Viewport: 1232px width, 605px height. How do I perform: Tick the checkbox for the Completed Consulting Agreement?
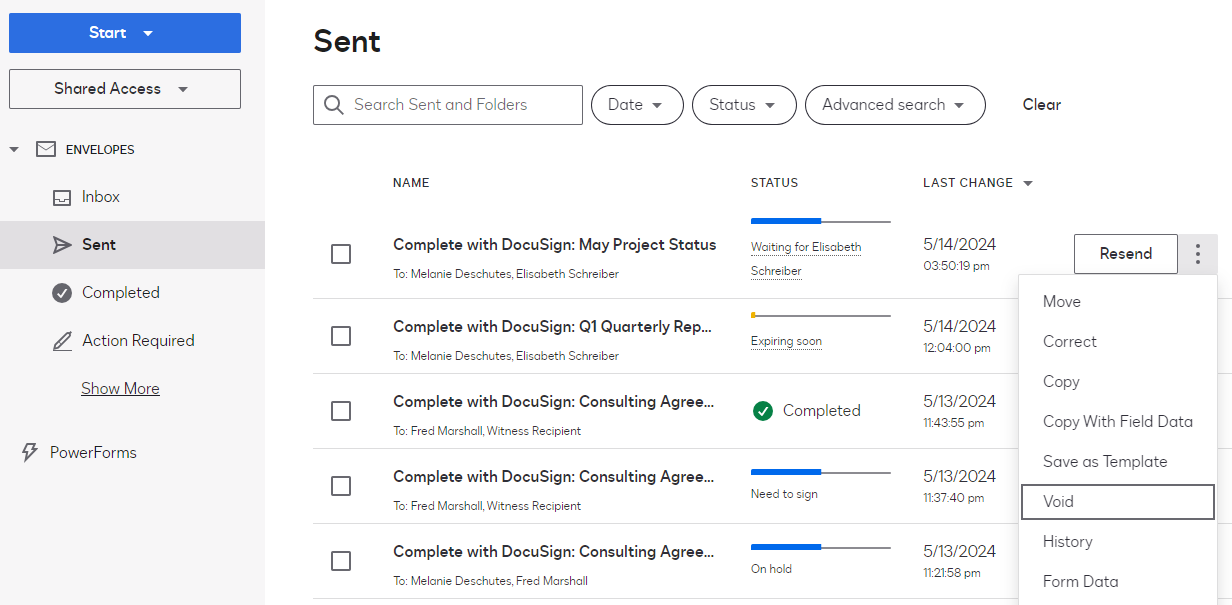(x=341, y=411)
